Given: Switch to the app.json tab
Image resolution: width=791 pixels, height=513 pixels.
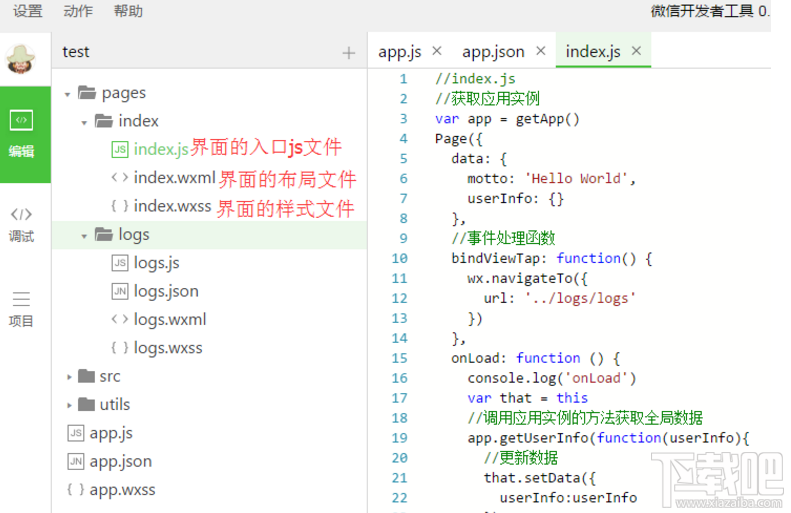Looking at the screenshot, I should 492,52.
